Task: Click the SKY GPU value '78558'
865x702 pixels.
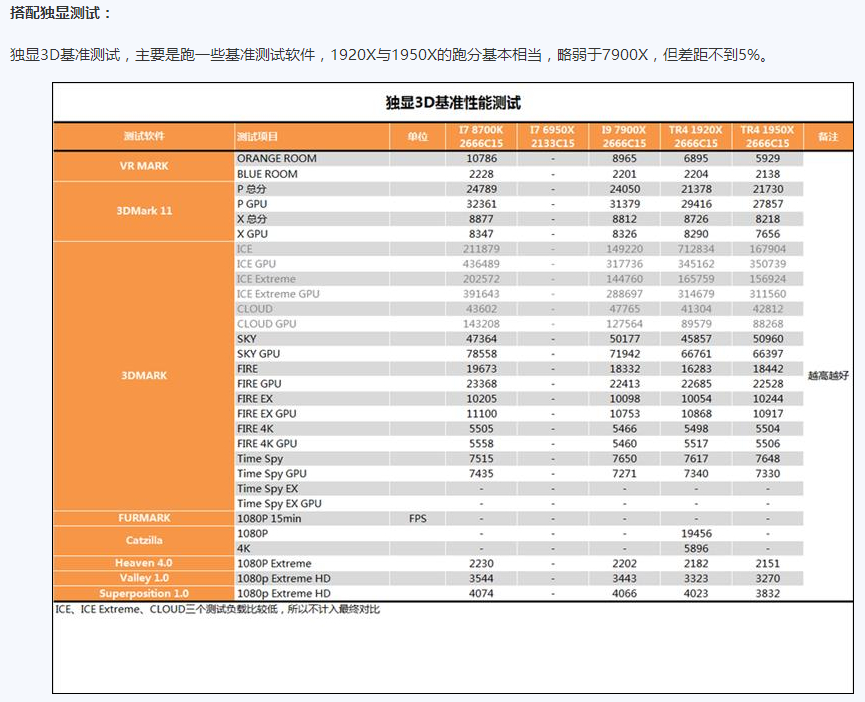Action: [x=481, y=353]
